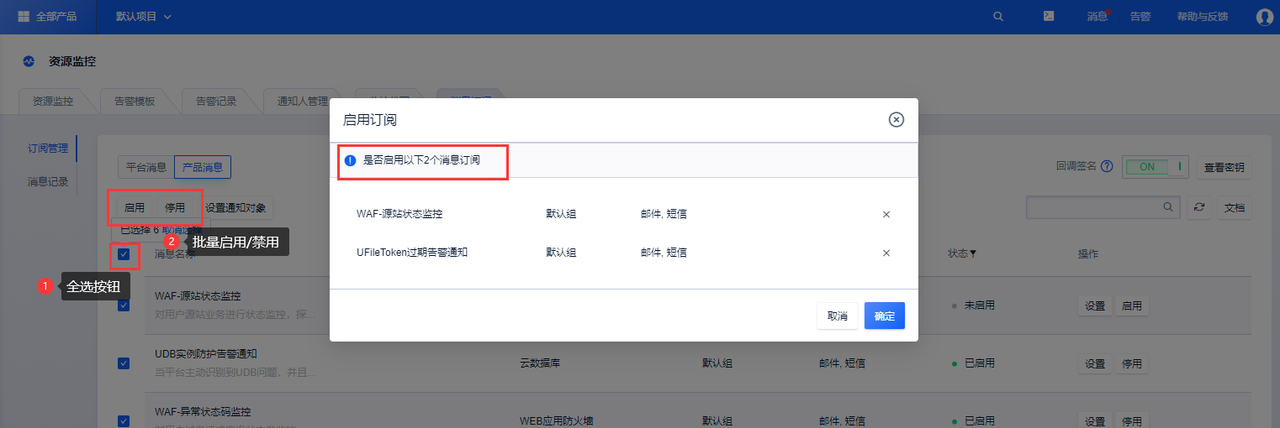Image resolution: width=1280 pixels, height=428 pixels.
Task: Click the 云数据库 product cell
Action: pos(541,363)
